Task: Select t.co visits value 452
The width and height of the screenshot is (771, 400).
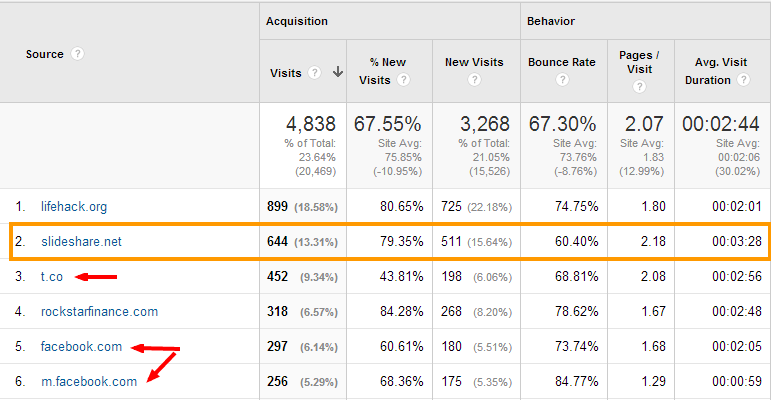Action: tap(277, 276)
